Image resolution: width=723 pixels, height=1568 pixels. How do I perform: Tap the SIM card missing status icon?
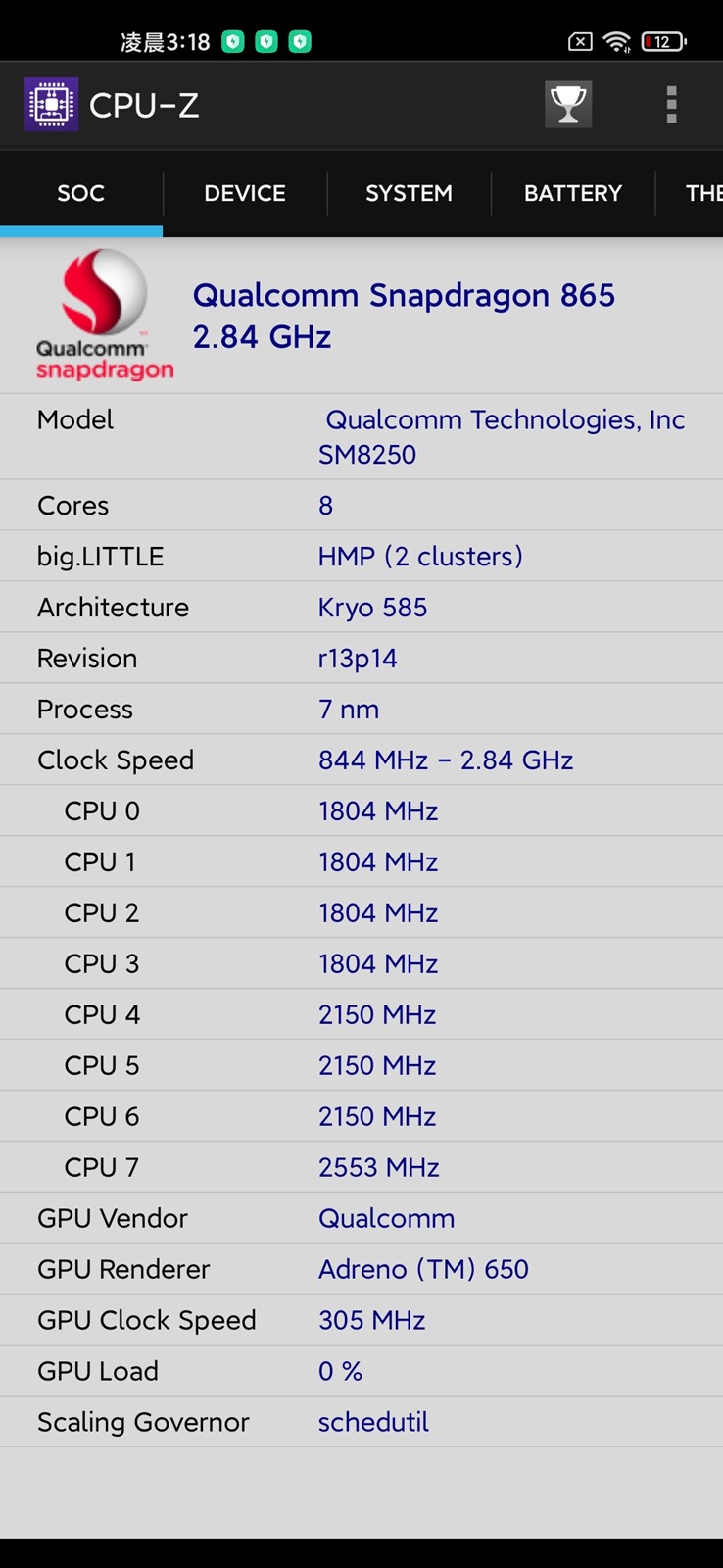[x=580, y=41]
